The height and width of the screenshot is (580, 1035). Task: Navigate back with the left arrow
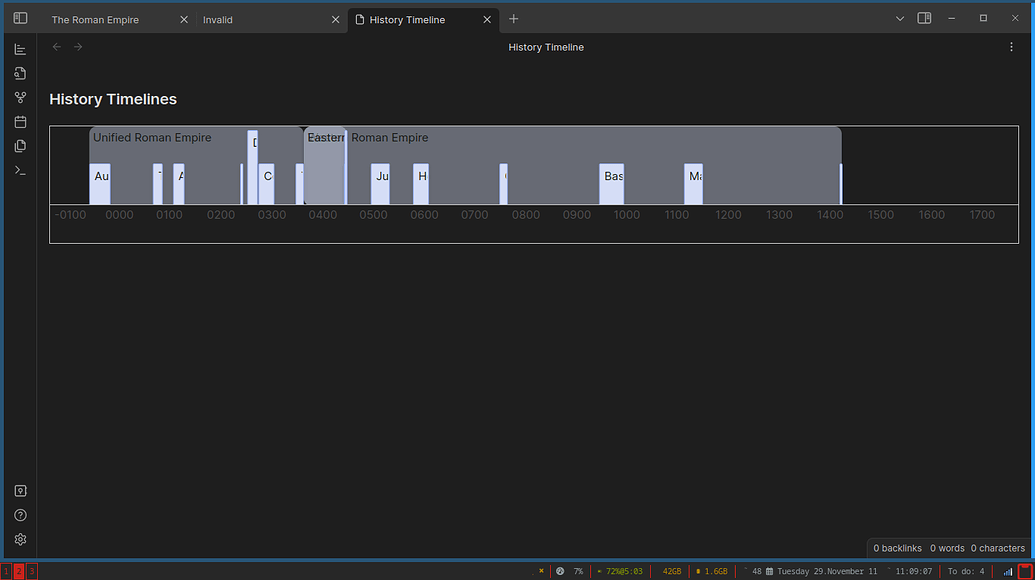click(57, 47)
